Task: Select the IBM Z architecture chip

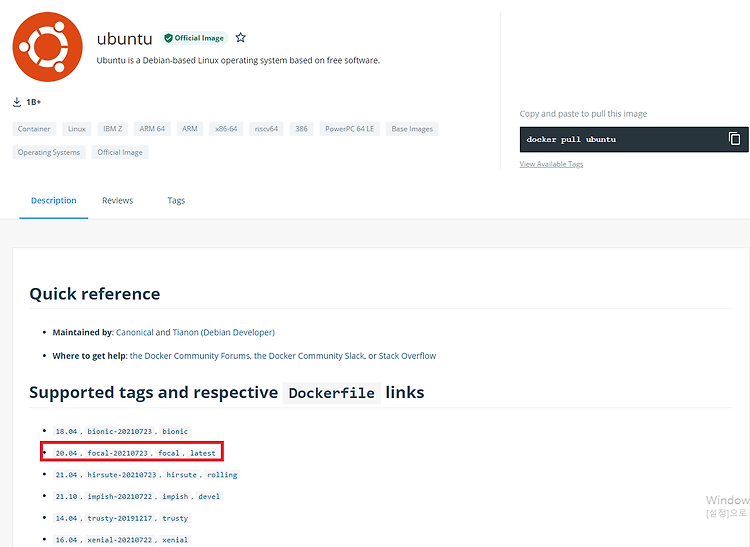Action: 113,129
